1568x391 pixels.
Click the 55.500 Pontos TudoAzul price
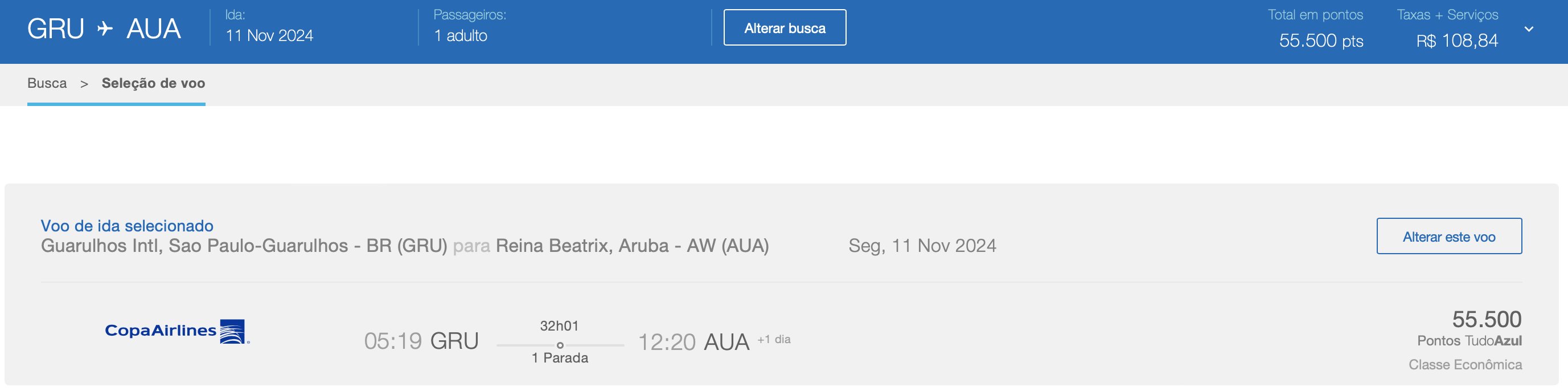point(1487,319)
